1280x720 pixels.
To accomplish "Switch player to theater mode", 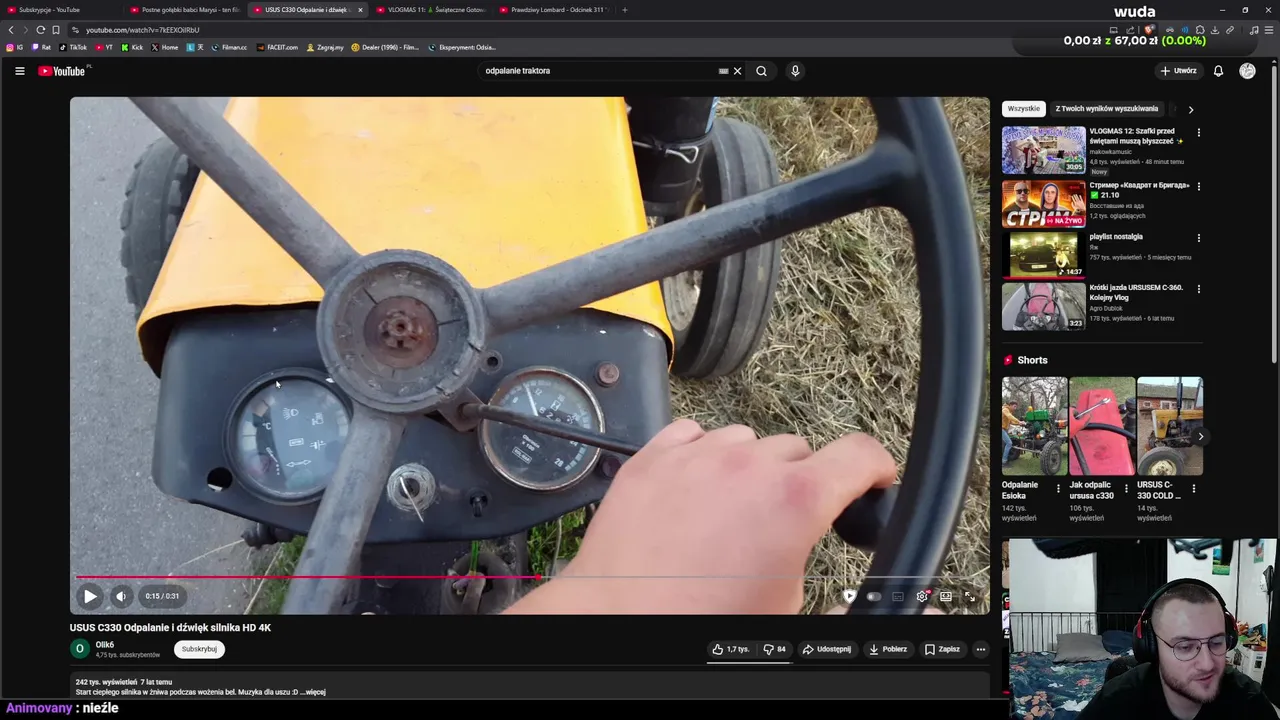I will (x=946, y=596).
